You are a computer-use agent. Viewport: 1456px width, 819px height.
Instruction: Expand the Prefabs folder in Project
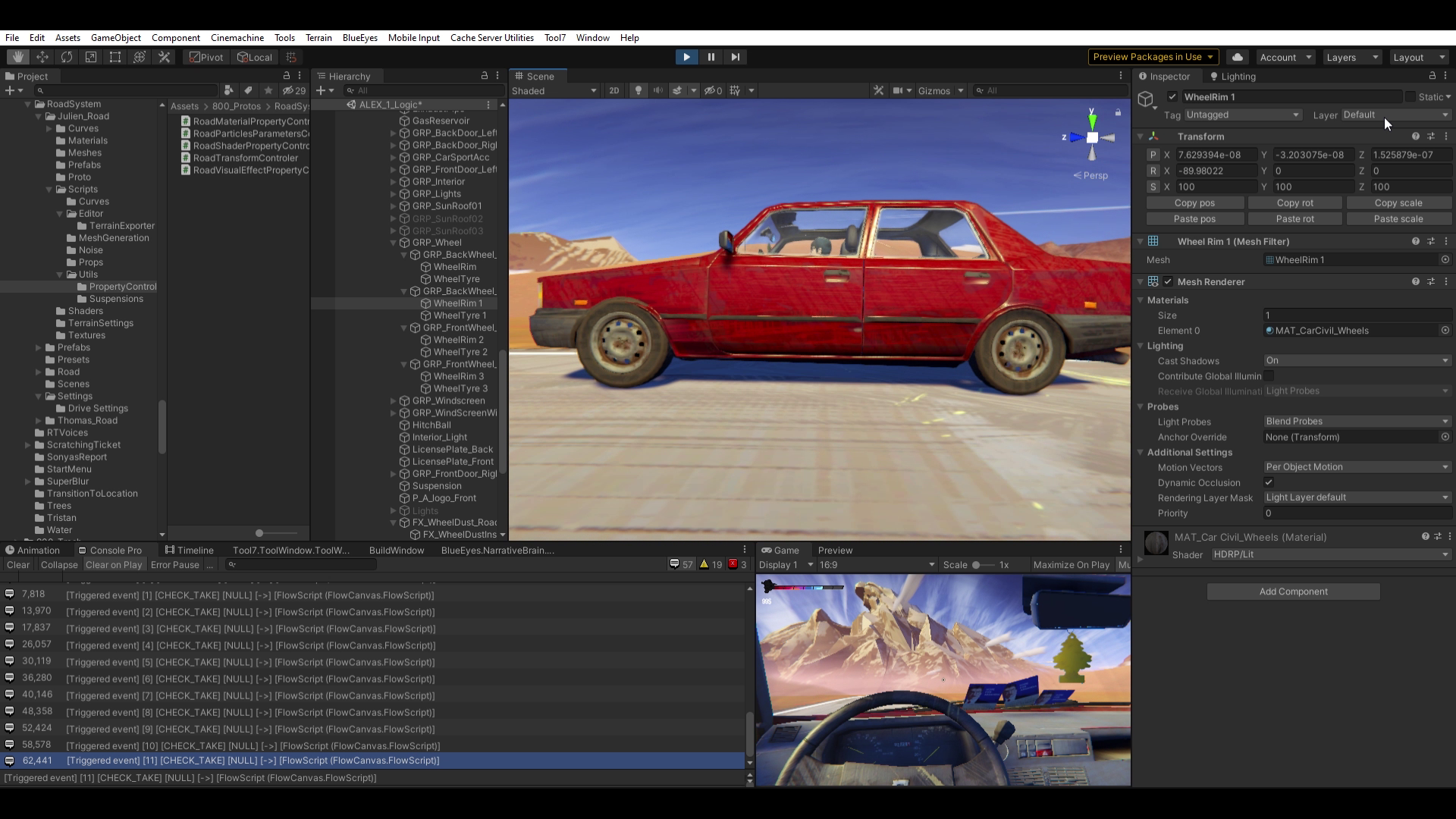pos(39,347)
